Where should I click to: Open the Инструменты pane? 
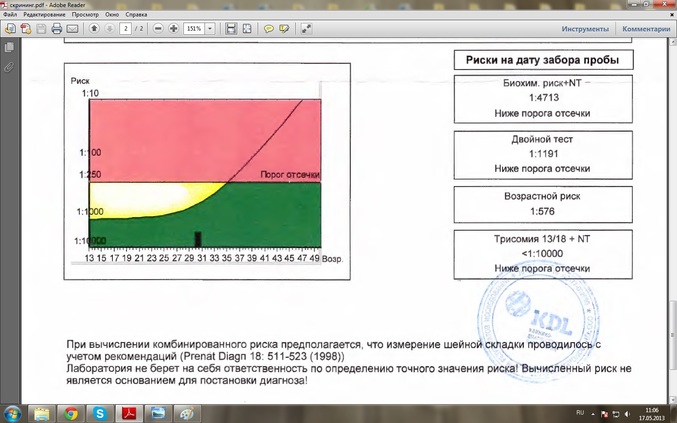tap(586, 29)
